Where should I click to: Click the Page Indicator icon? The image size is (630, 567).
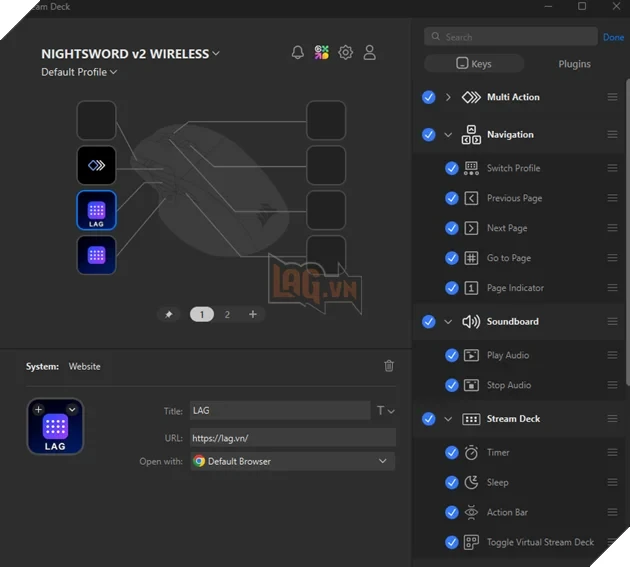tap(471, 288)
